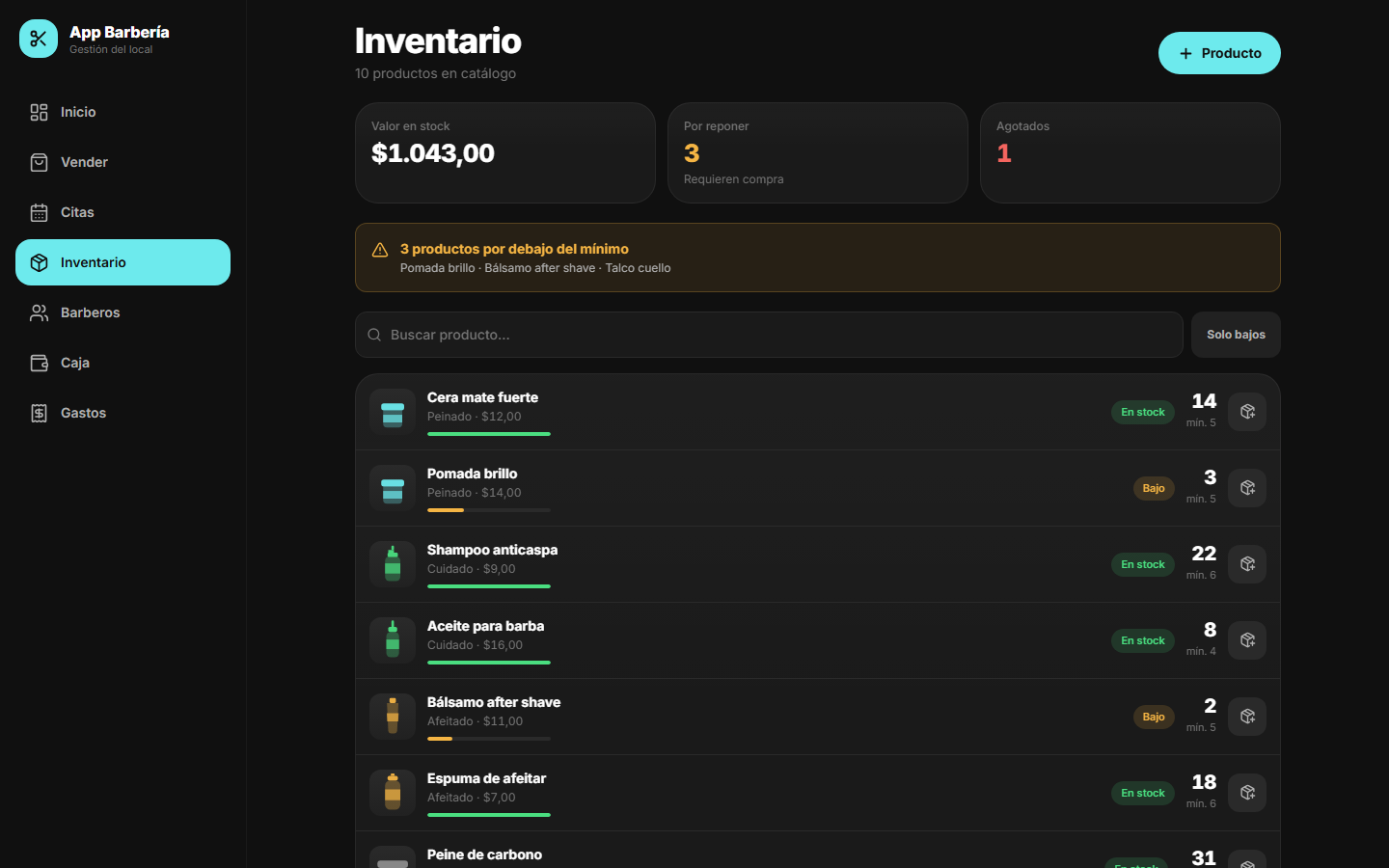Navigate to Caja in the sidebar
This screenshot has width=1389, height=868.
[123, 363]
